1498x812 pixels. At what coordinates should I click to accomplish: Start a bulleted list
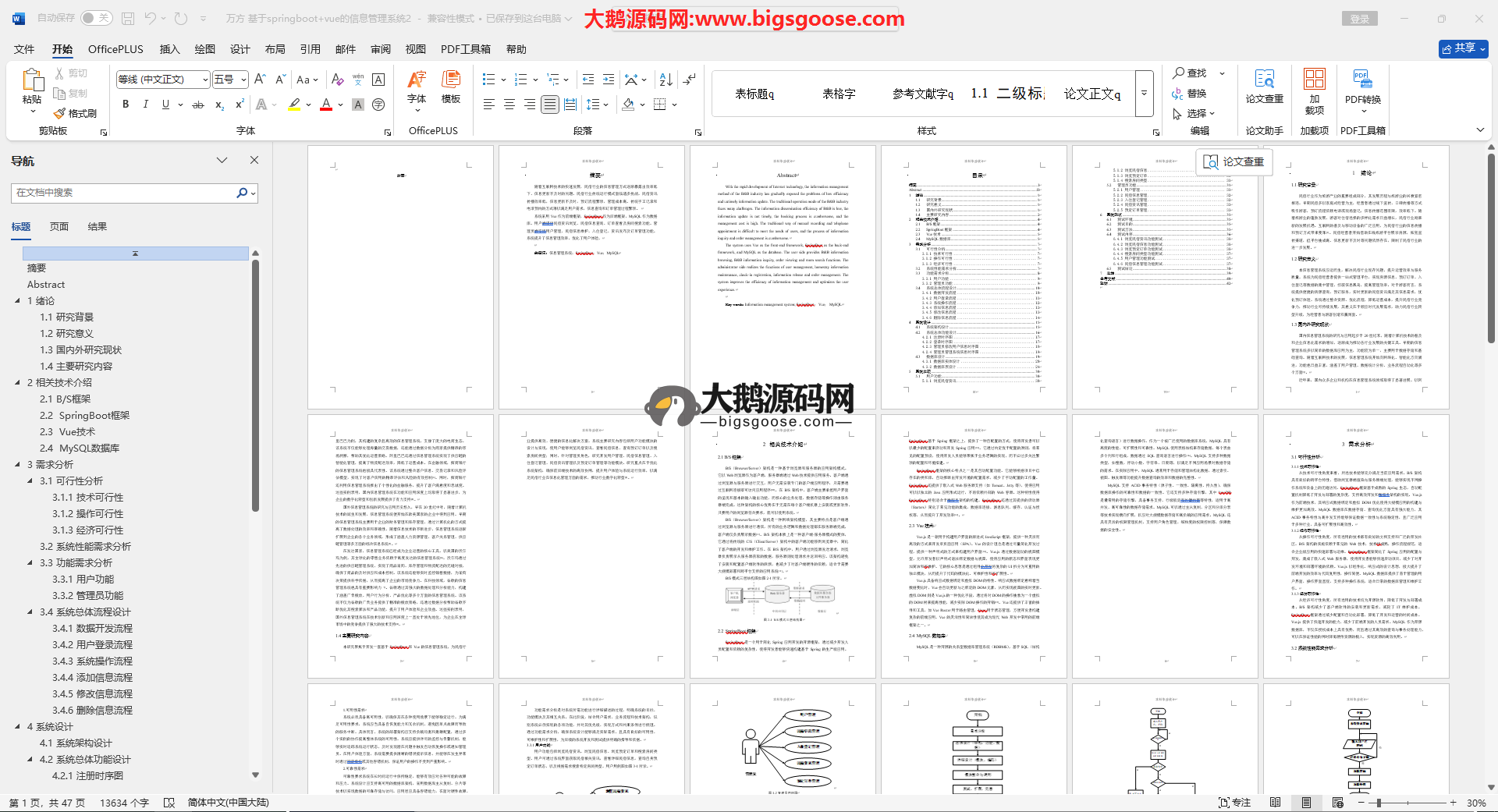[488, 80]
